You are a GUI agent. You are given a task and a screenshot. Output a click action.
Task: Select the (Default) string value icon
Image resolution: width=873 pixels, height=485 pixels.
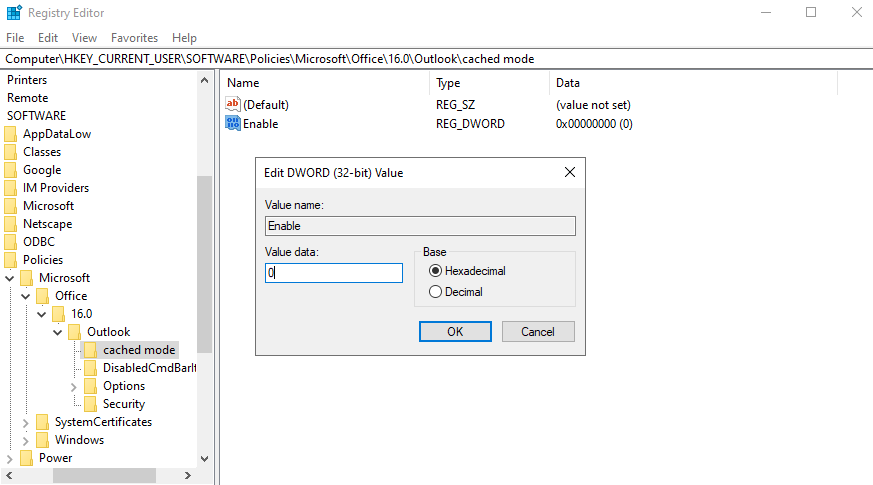pos(233,104)
